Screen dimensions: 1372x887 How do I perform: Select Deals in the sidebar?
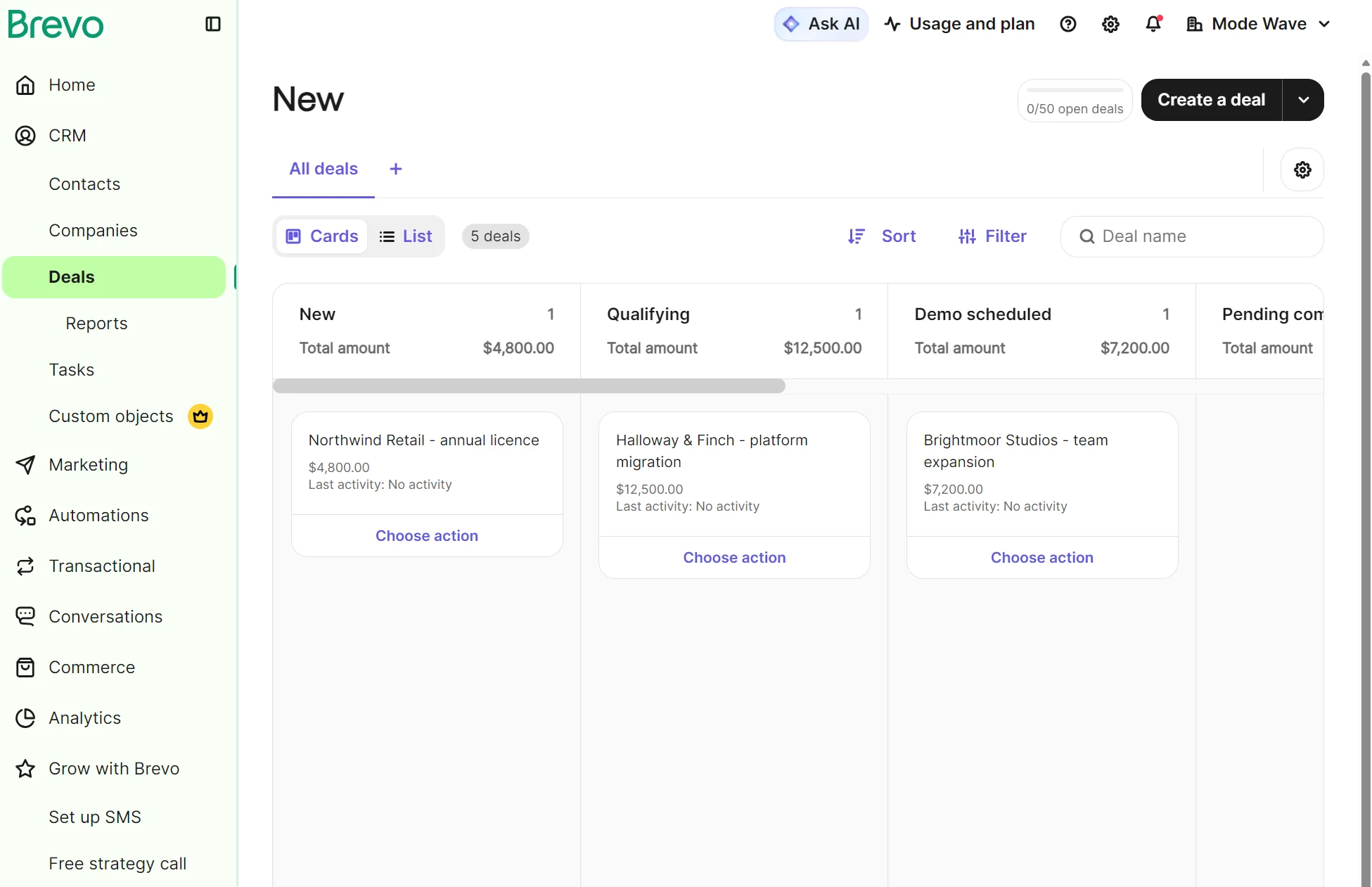114,277
